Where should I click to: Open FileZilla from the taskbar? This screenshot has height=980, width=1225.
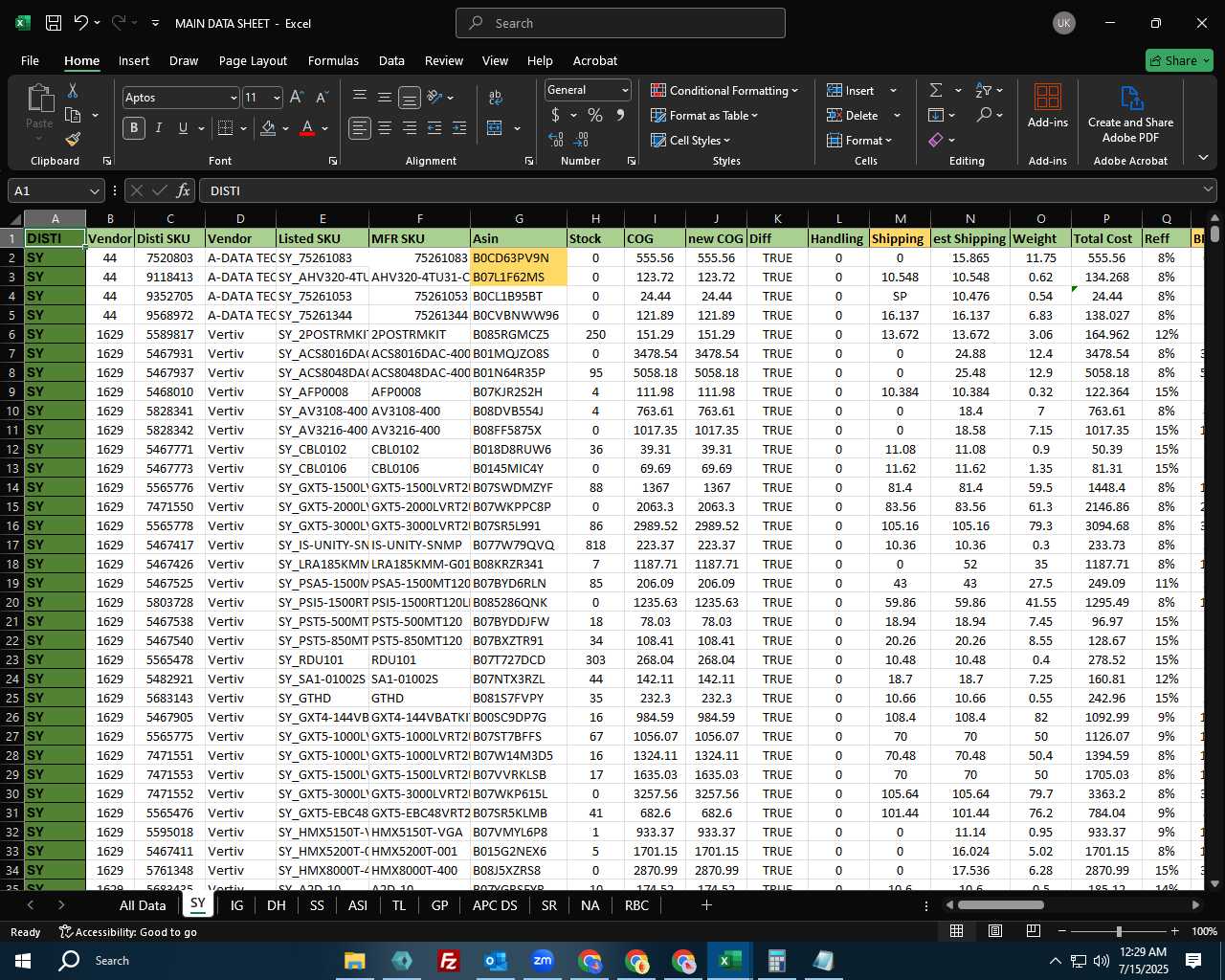point(448,961)
